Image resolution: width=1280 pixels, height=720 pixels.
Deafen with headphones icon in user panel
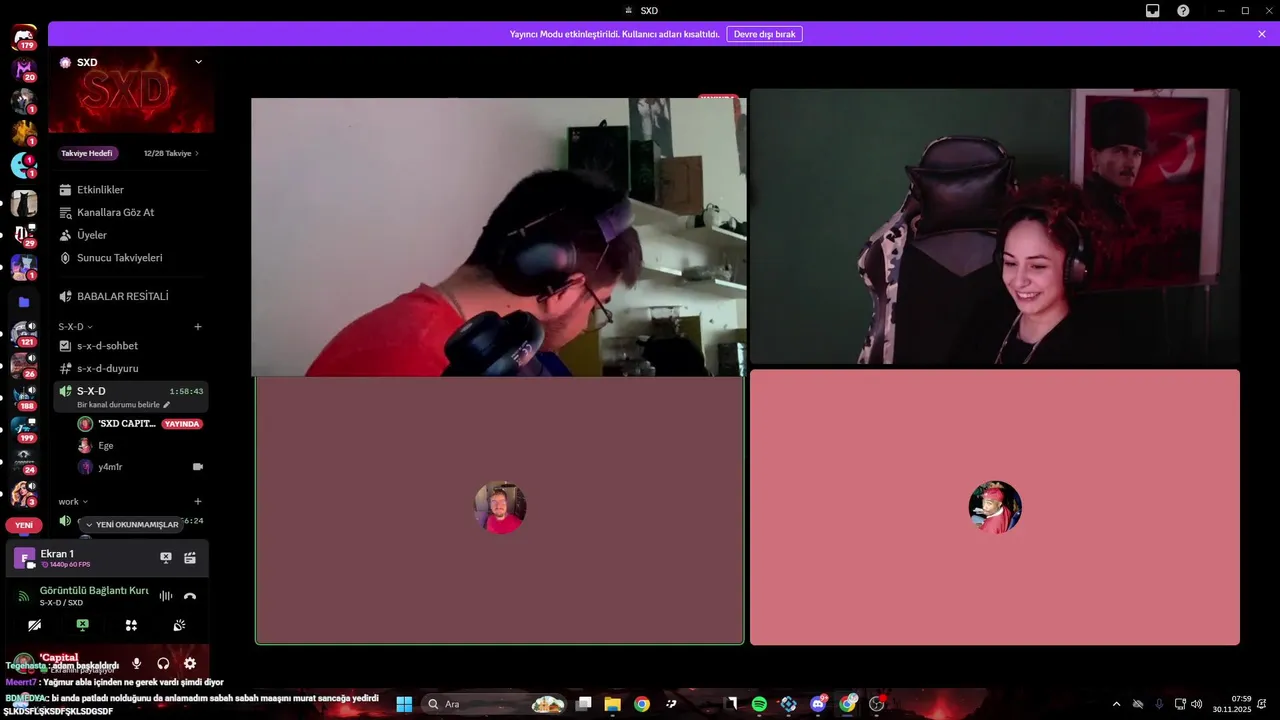(163, 663)
